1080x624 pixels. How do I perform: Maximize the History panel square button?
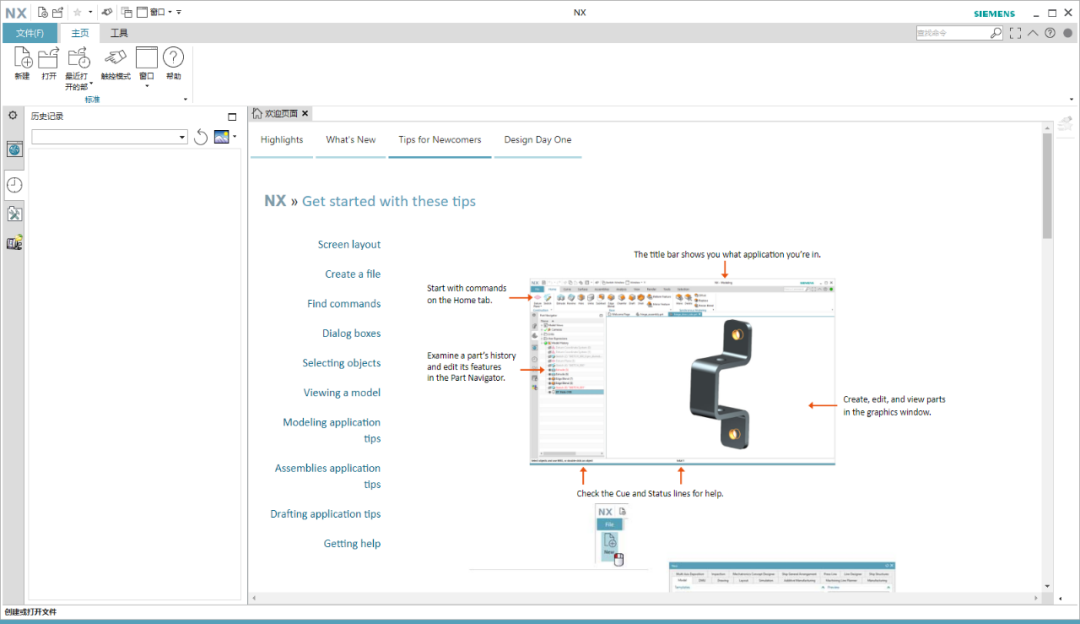(232, 116)
